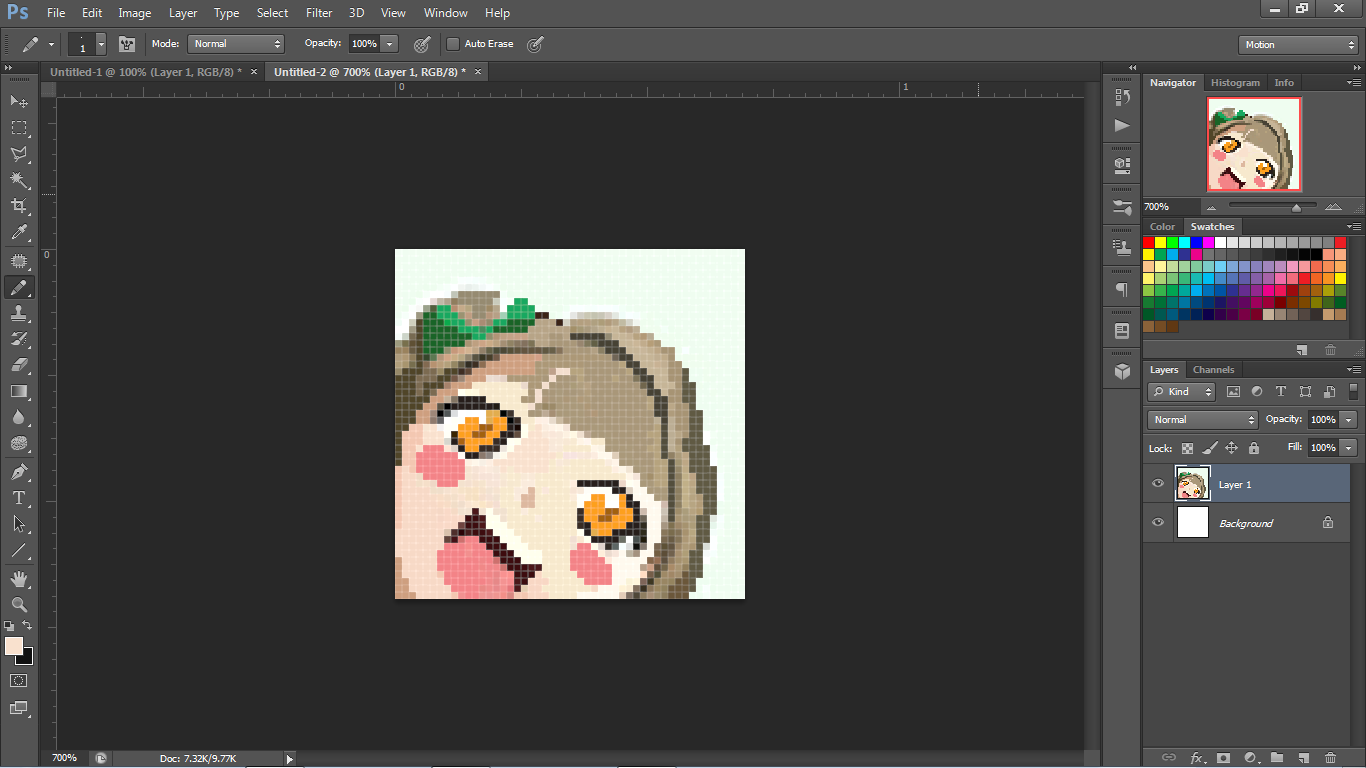
Task: Switch to the Histogram tab
Action: coord(1235,83)
